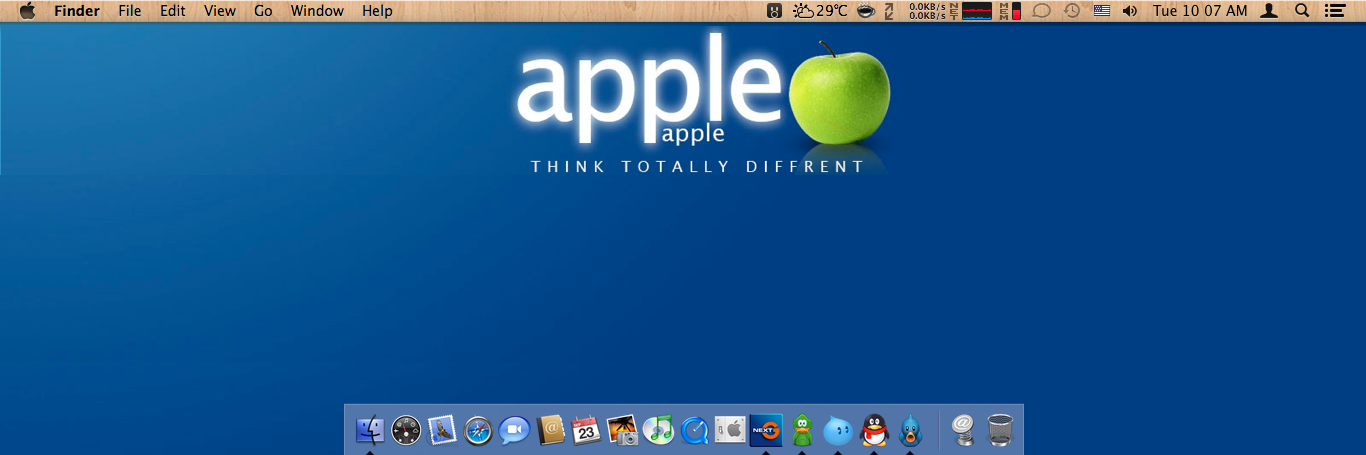This screenshot has width=1366, height=455.
Task: Launch QQ penguin app in Dock
Action: click(874, 430)
